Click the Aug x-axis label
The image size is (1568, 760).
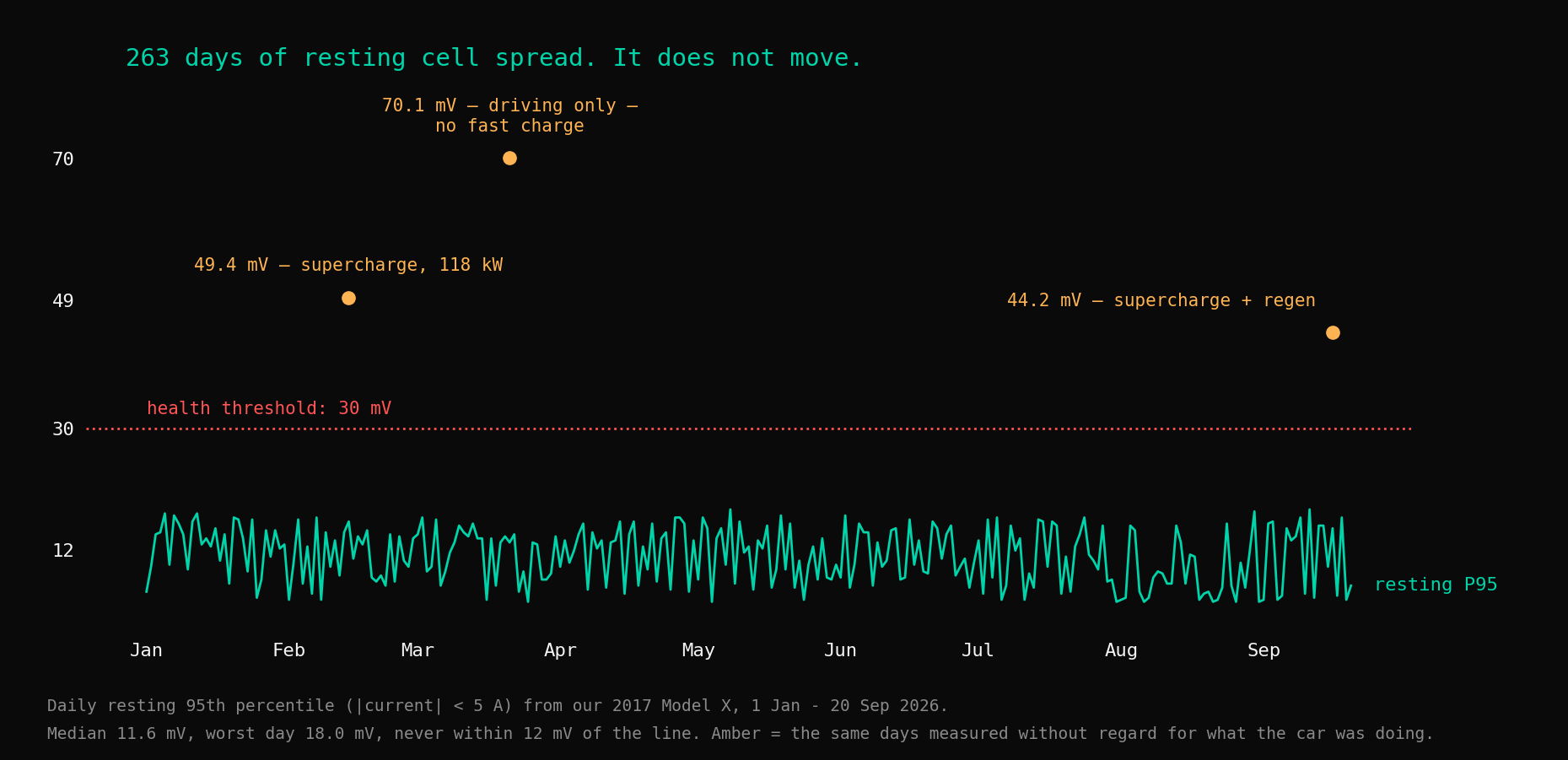[x=1121, y=650]
